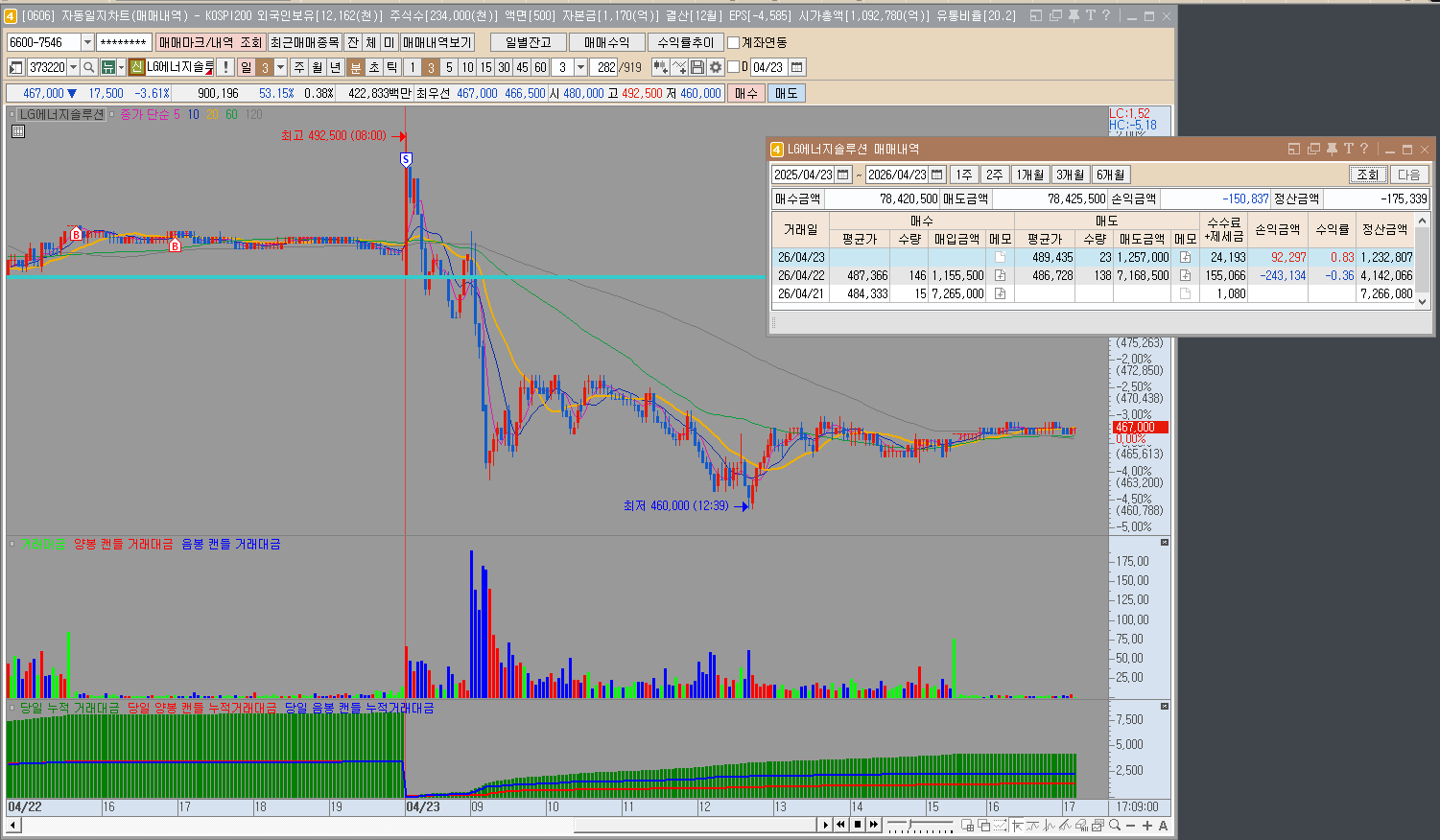Toggle 분 minute chart period
The height and width of the screenshot is (840, 1440).
pyautogui.click(x=355, y=67)
